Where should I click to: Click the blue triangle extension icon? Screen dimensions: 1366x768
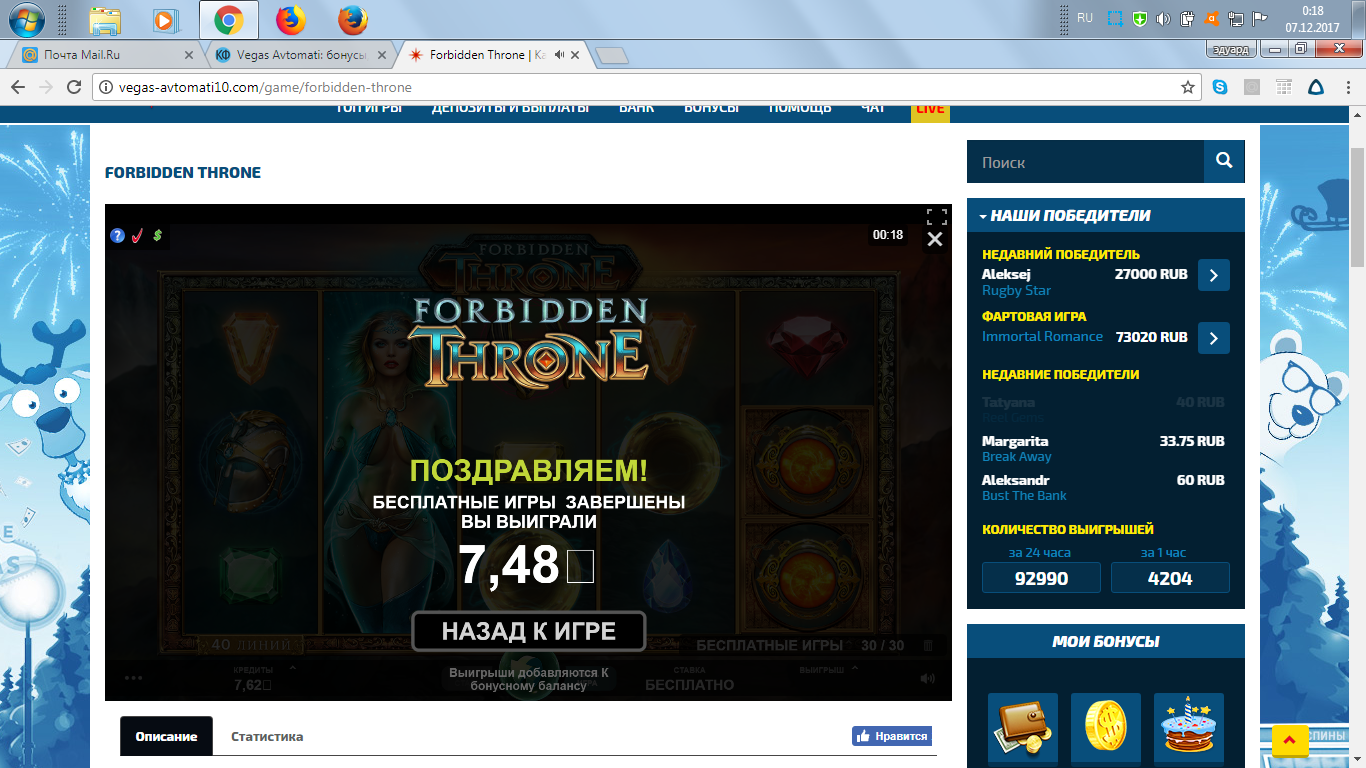click(1316, 87)
